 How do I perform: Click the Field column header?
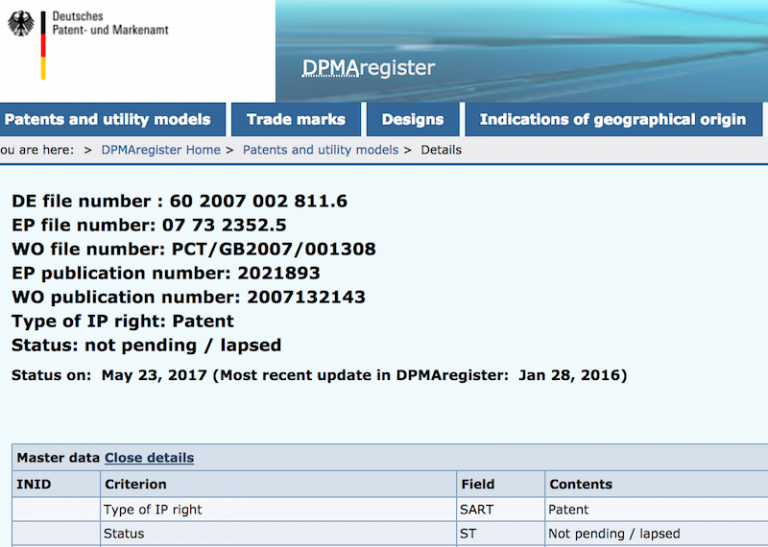click(501, 484)
